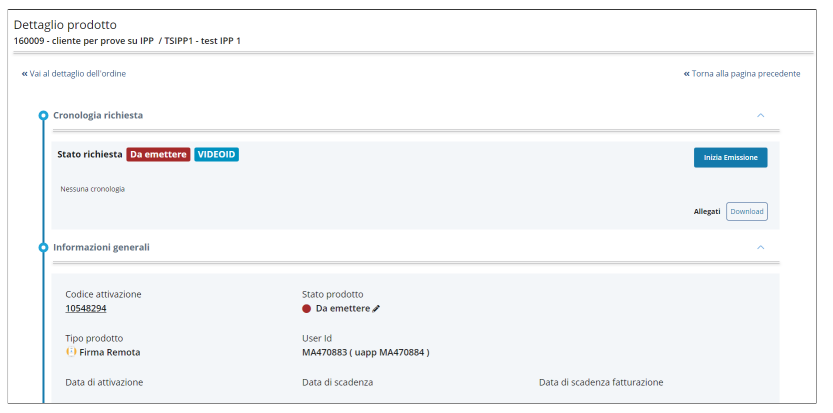This screenshot has height=413, width=833.
Task: Click the Firma Remota product type icon
Action: click(x=71, y=352)
